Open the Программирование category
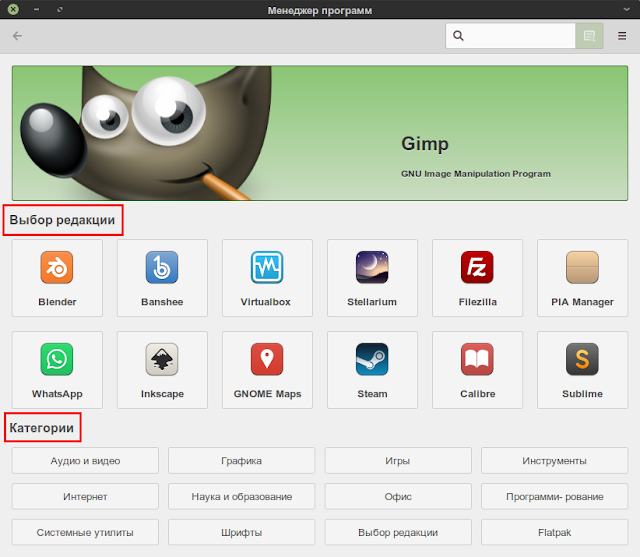The height and width of the screenshot is (557, 640). pos(554,497)
